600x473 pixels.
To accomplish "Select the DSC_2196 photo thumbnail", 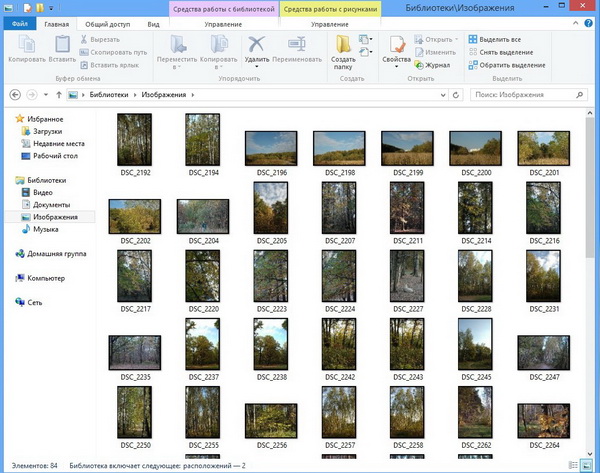I will 272,148.
